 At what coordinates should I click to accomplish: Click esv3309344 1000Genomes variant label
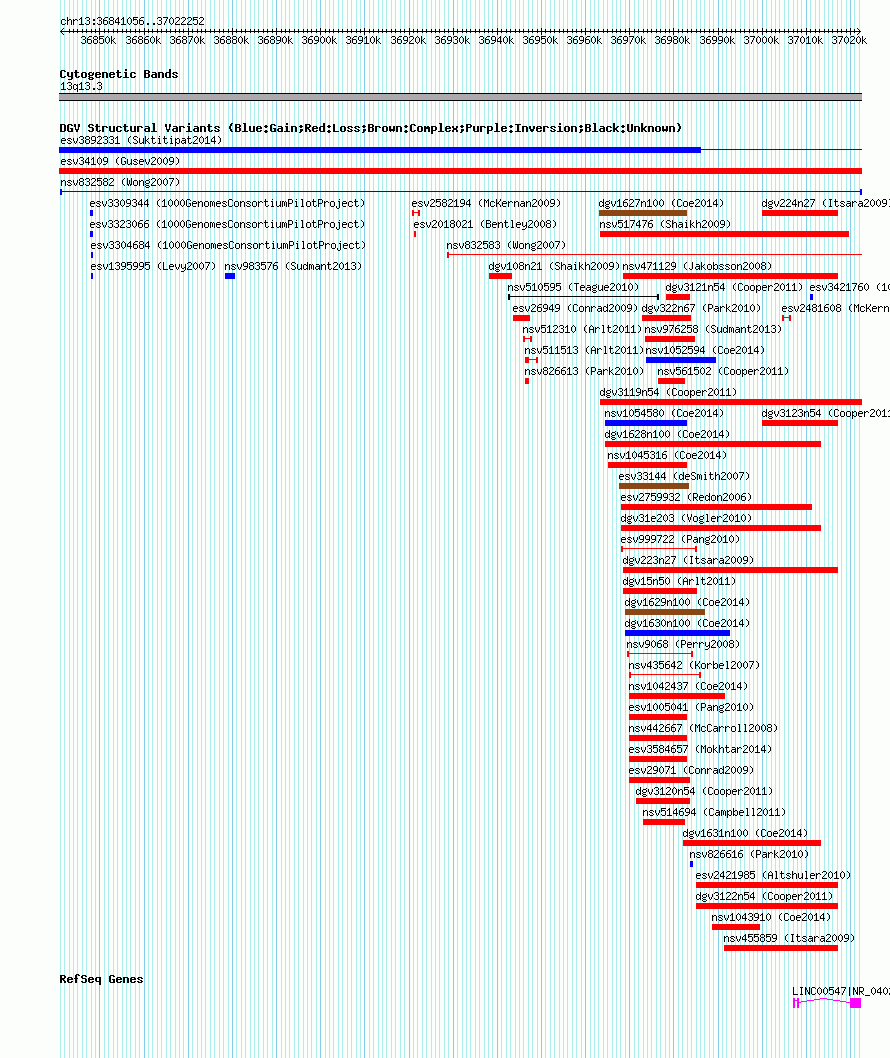click(x=227, y=203)
